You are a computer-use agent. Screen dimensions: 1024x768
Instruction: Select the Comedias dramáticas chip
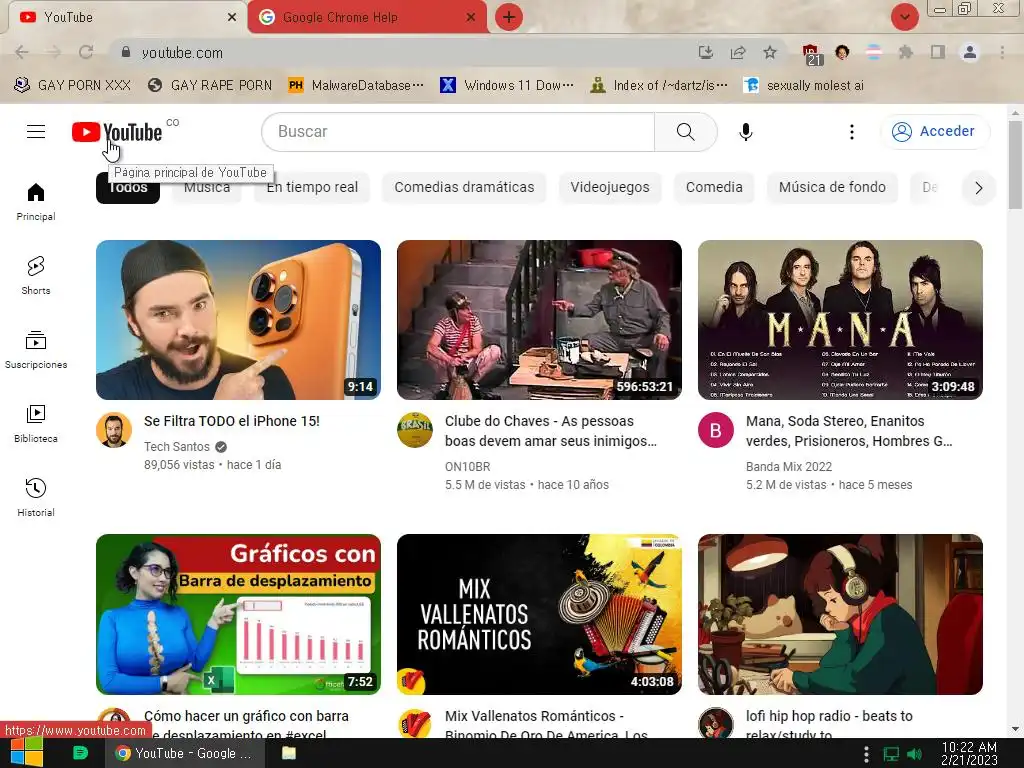click(464, 187)
